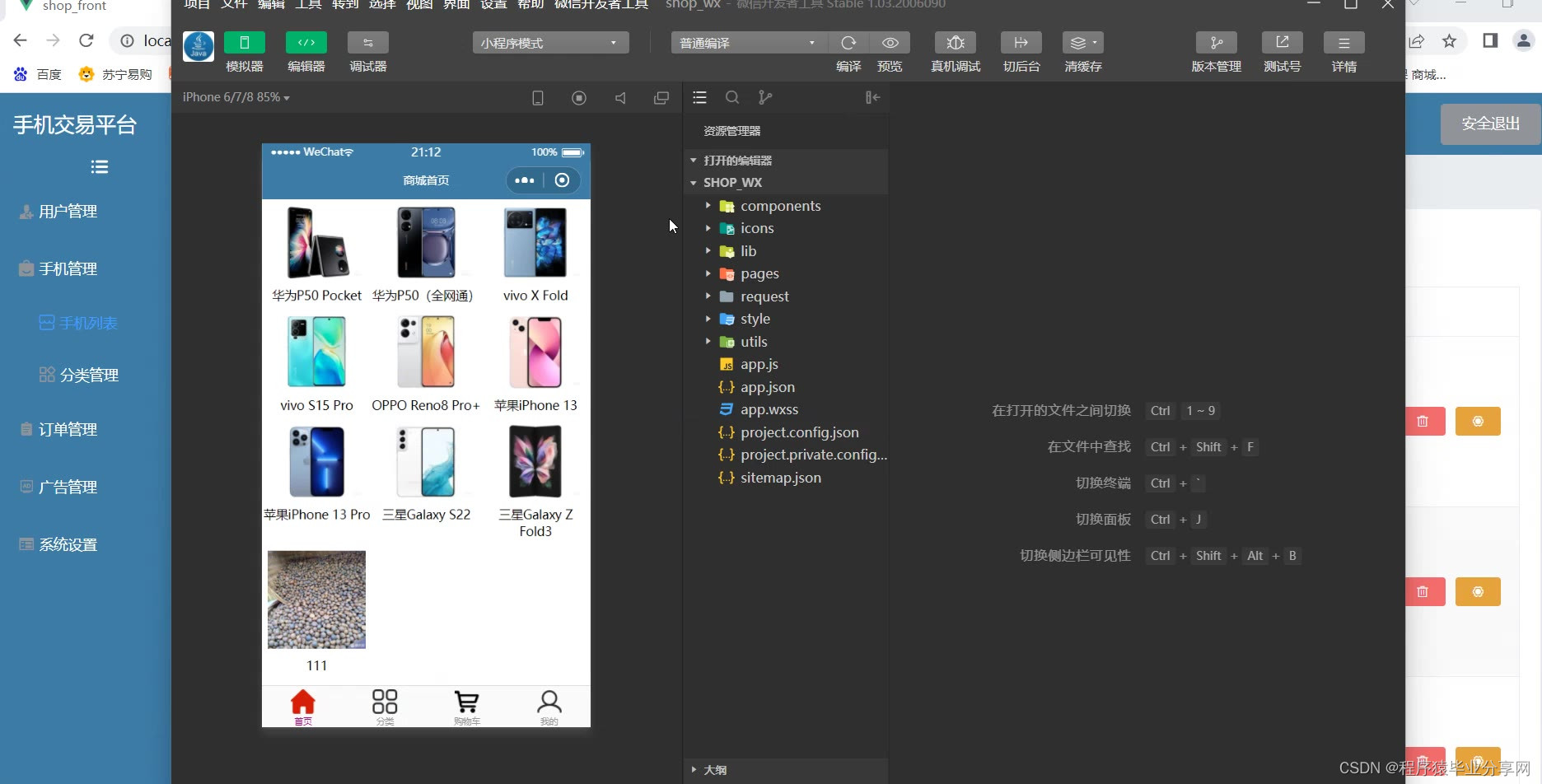1542x784 pixels.
Task: Bookmark page with browser star icon
Action: tap(1450, 40)
